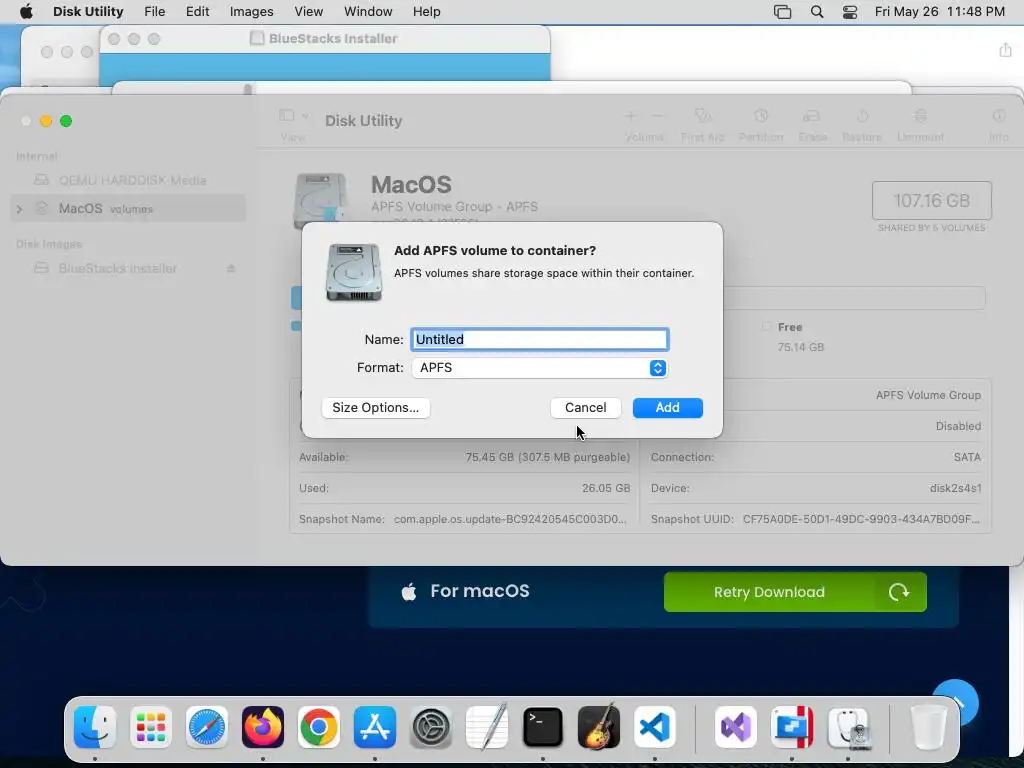
Task: Cancel the Add APFS volume dialog
Action: pos(585,408)
